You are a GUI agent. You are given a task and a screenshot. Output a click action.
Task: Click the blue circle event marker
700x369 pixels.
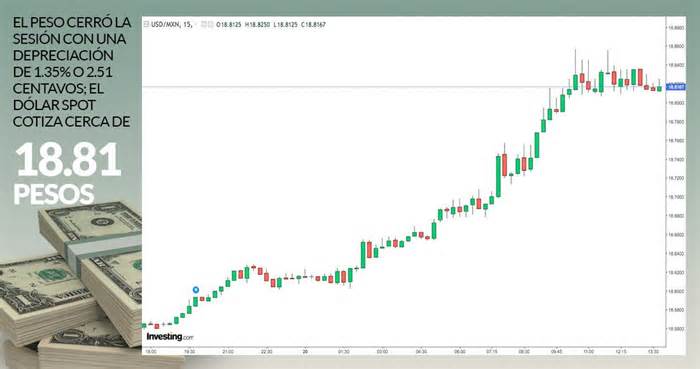click(196, 290)
